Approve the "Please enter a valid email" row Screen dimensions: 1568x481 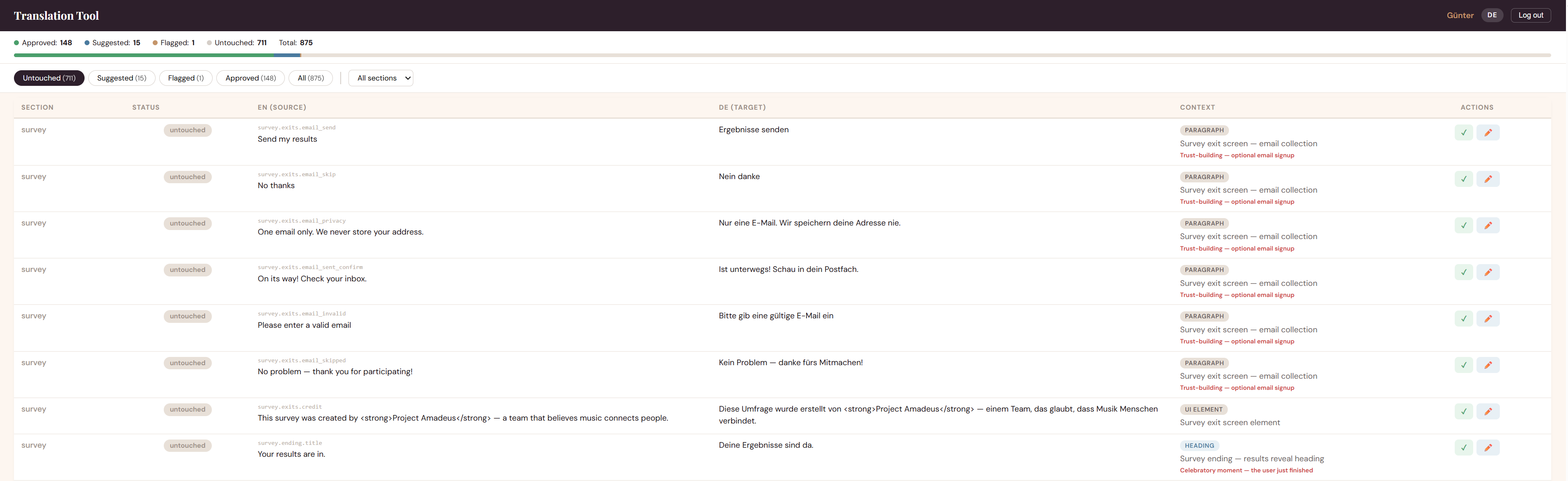click(1464, 318)
